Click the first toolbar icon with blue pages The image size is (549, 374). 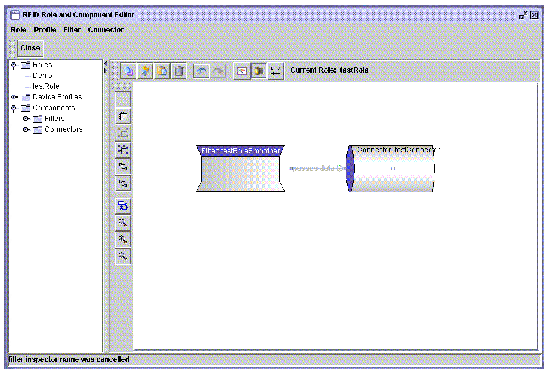coord(129,71)
